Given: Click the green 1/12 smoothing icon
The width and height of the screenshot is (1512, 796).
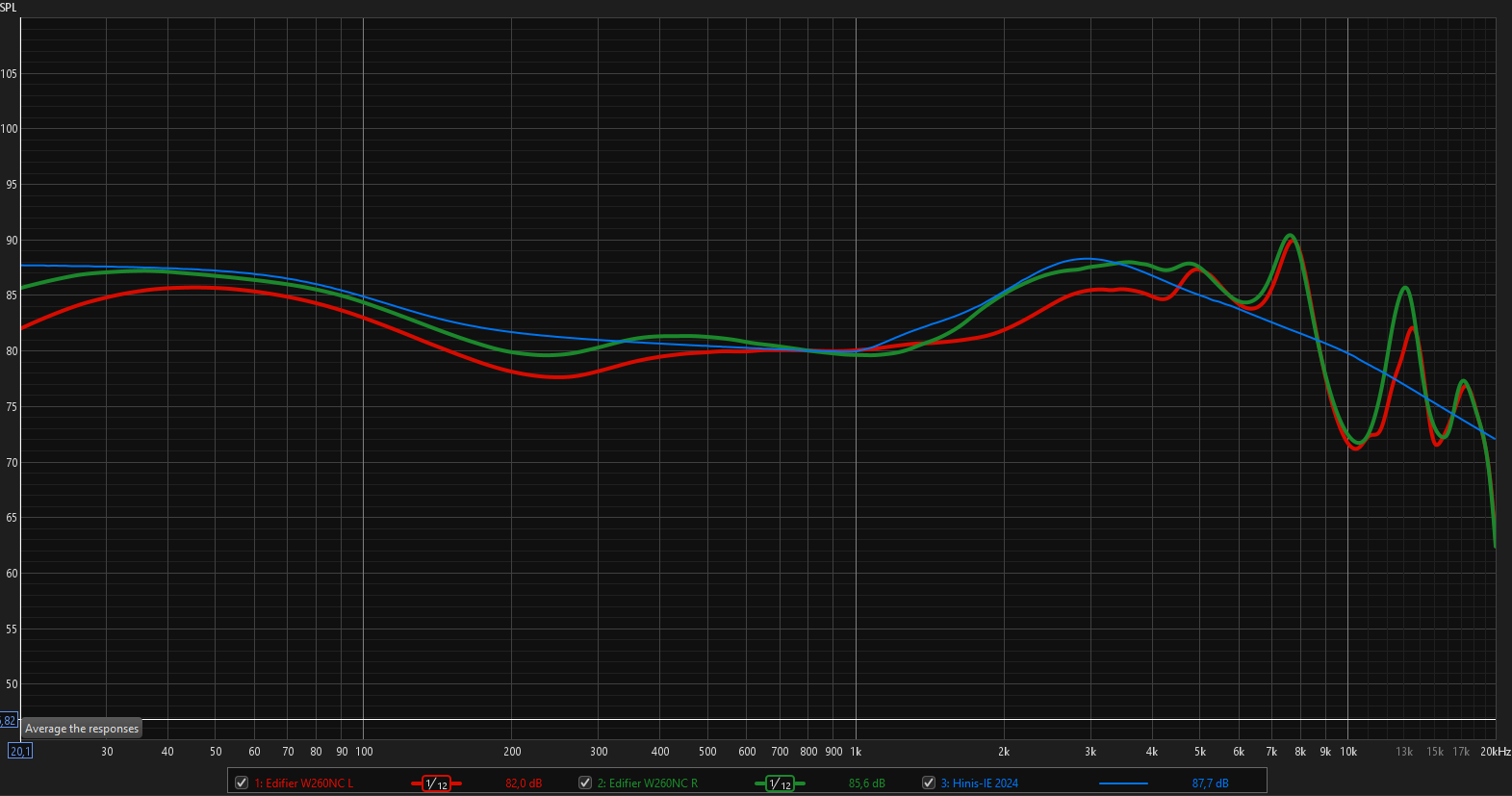Looking at the screenshot, I should point(780,783).
